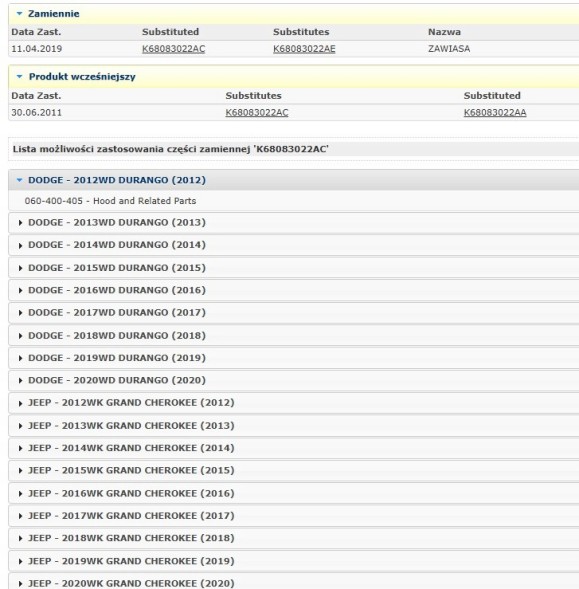
Task: Select DODGE - 2016WD DURANGO (2016) title
Action: pyautogui.click(x=117, y=290)
